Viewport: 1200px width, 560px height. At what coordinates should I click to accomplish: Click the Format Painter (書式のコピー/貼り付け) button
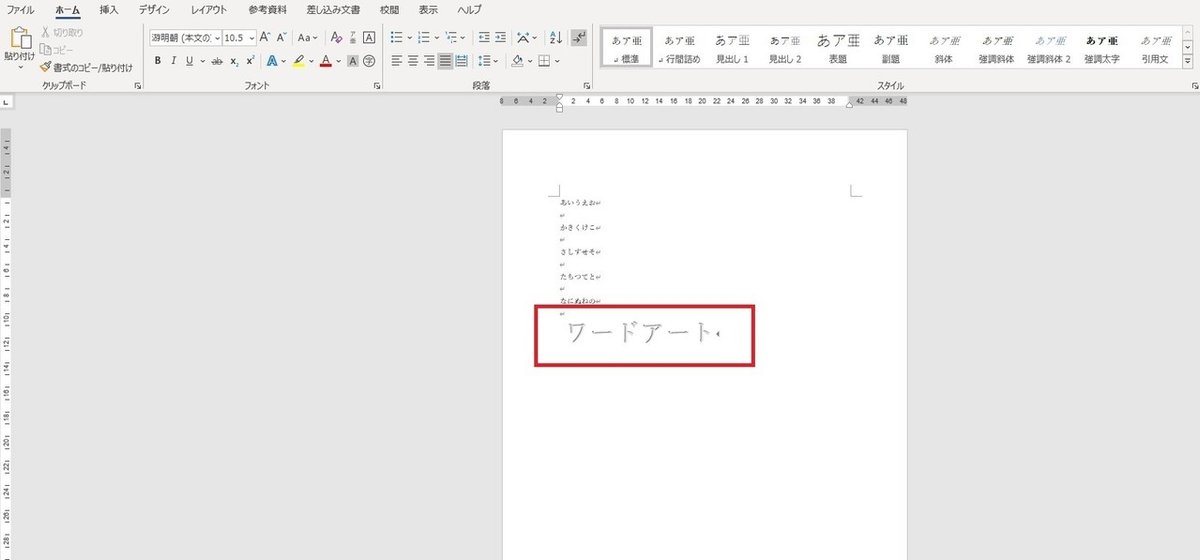pyautogui.click(x=85, y=67)
